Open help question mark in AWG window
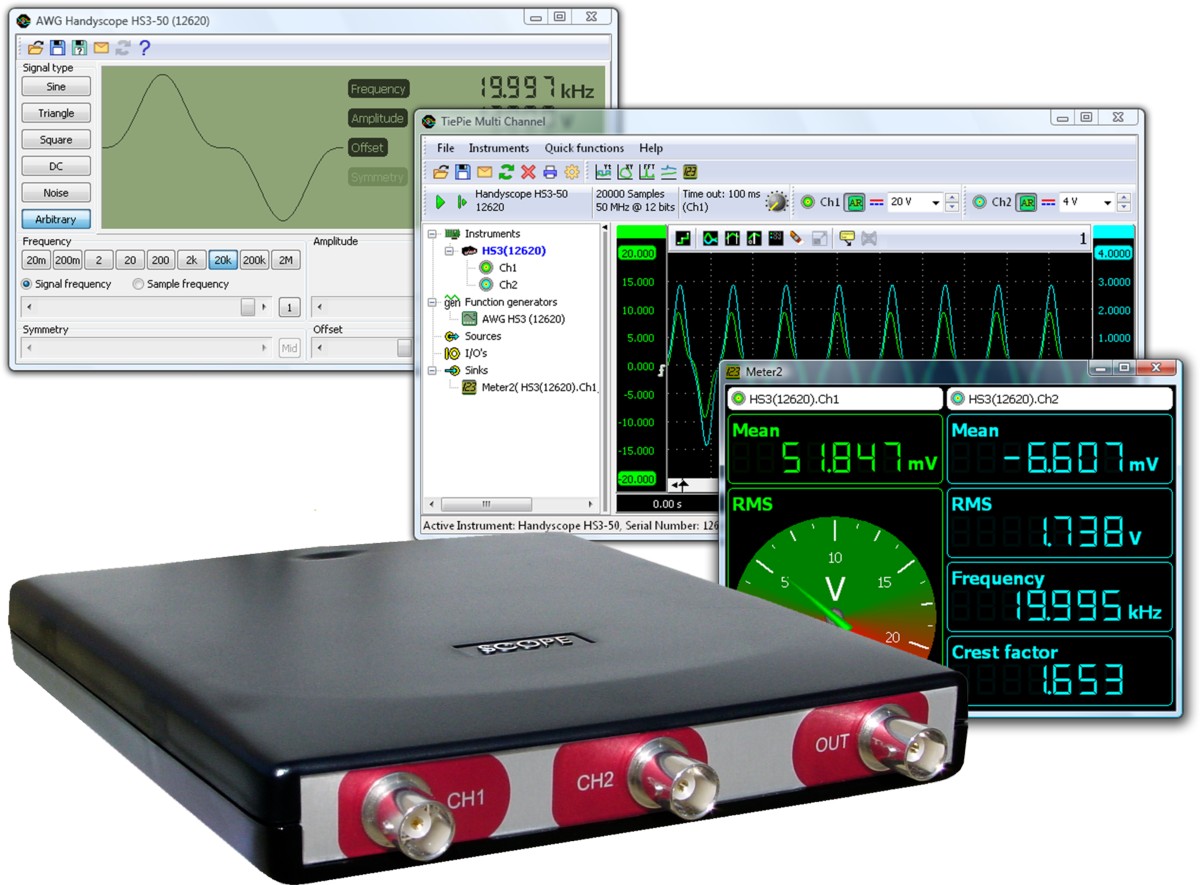 click(145, 47)
